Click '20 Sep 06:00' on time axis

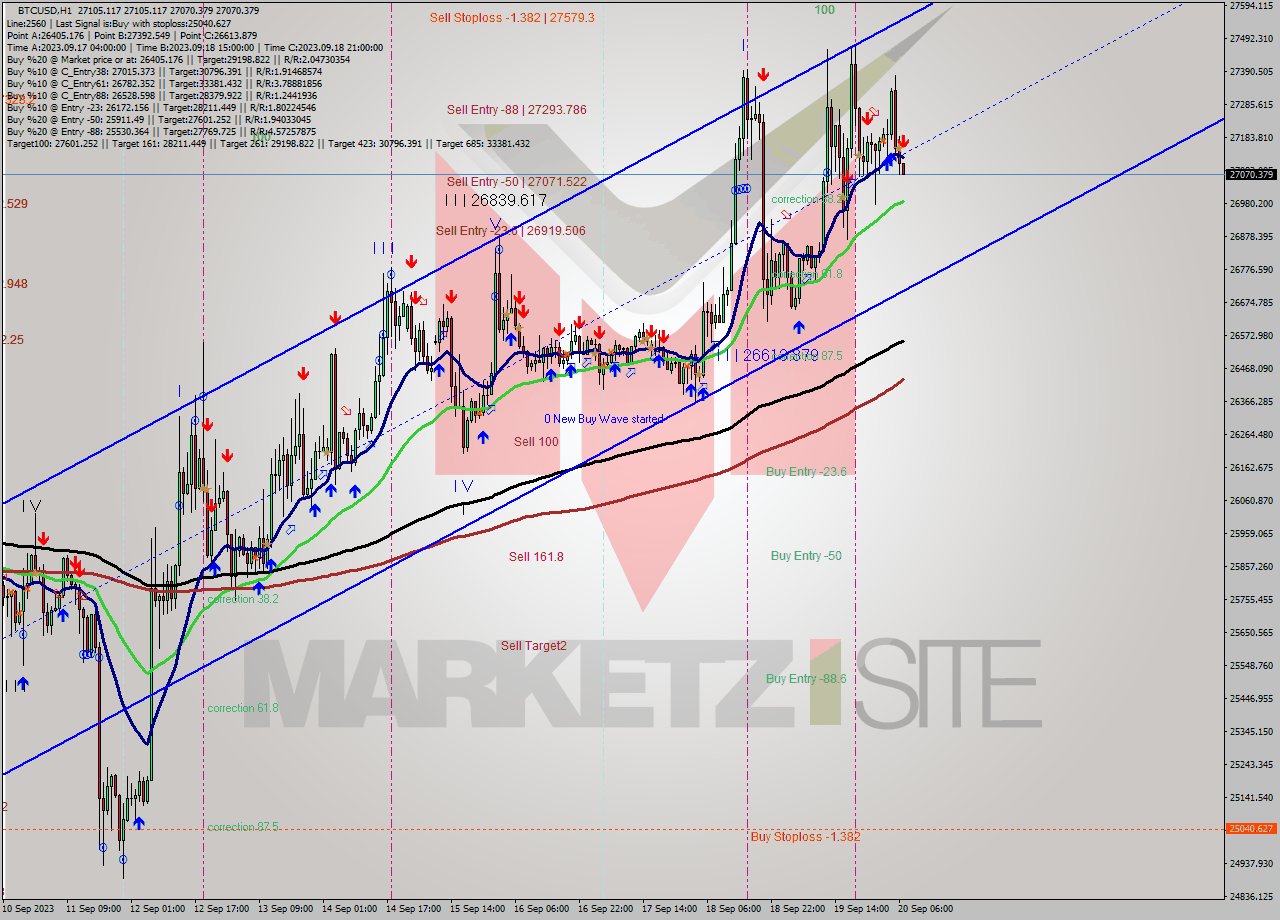pos(925,909)
